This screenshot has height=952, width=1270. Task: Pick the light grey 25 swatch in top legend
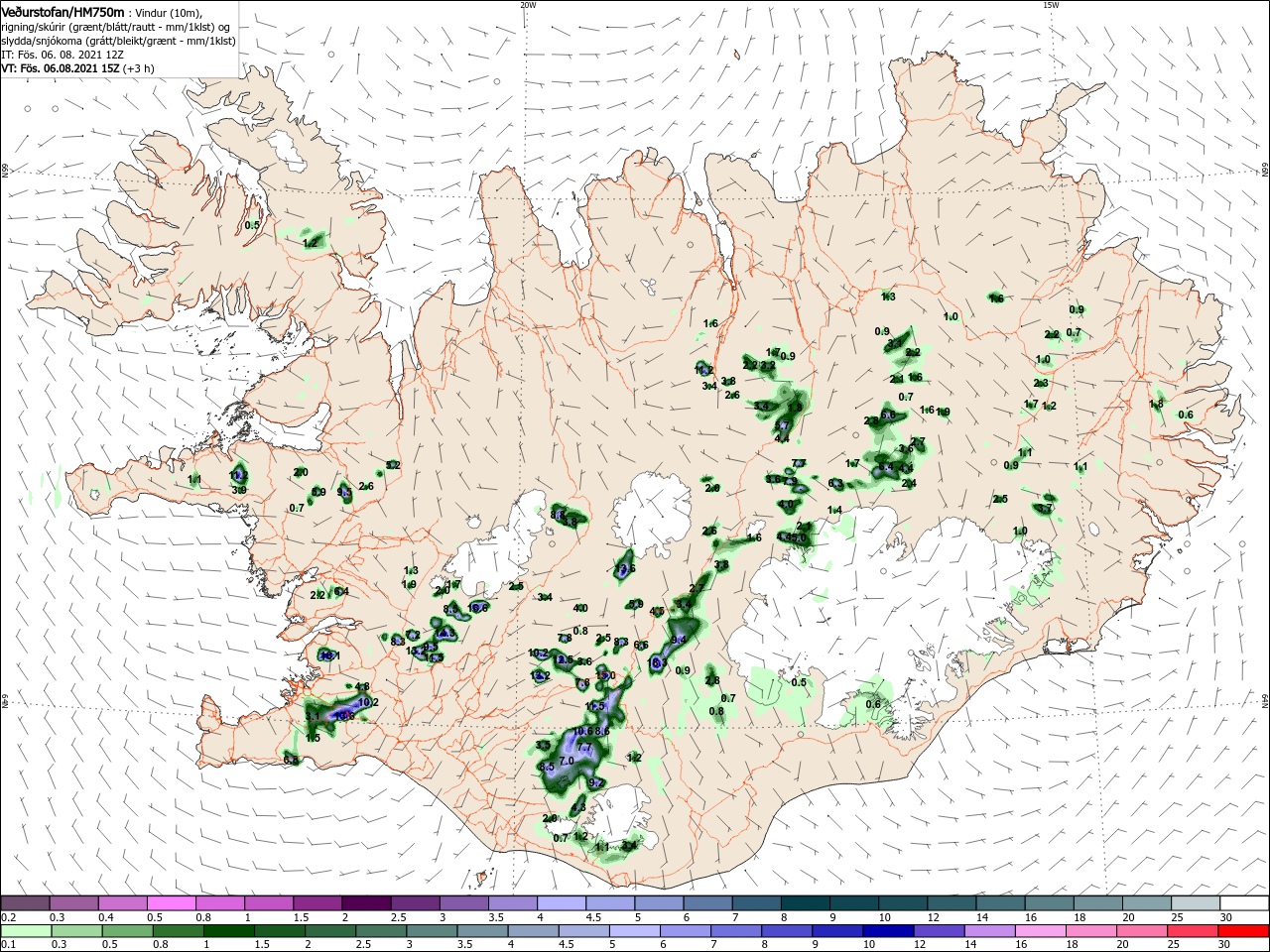[x=1197, y=903]
